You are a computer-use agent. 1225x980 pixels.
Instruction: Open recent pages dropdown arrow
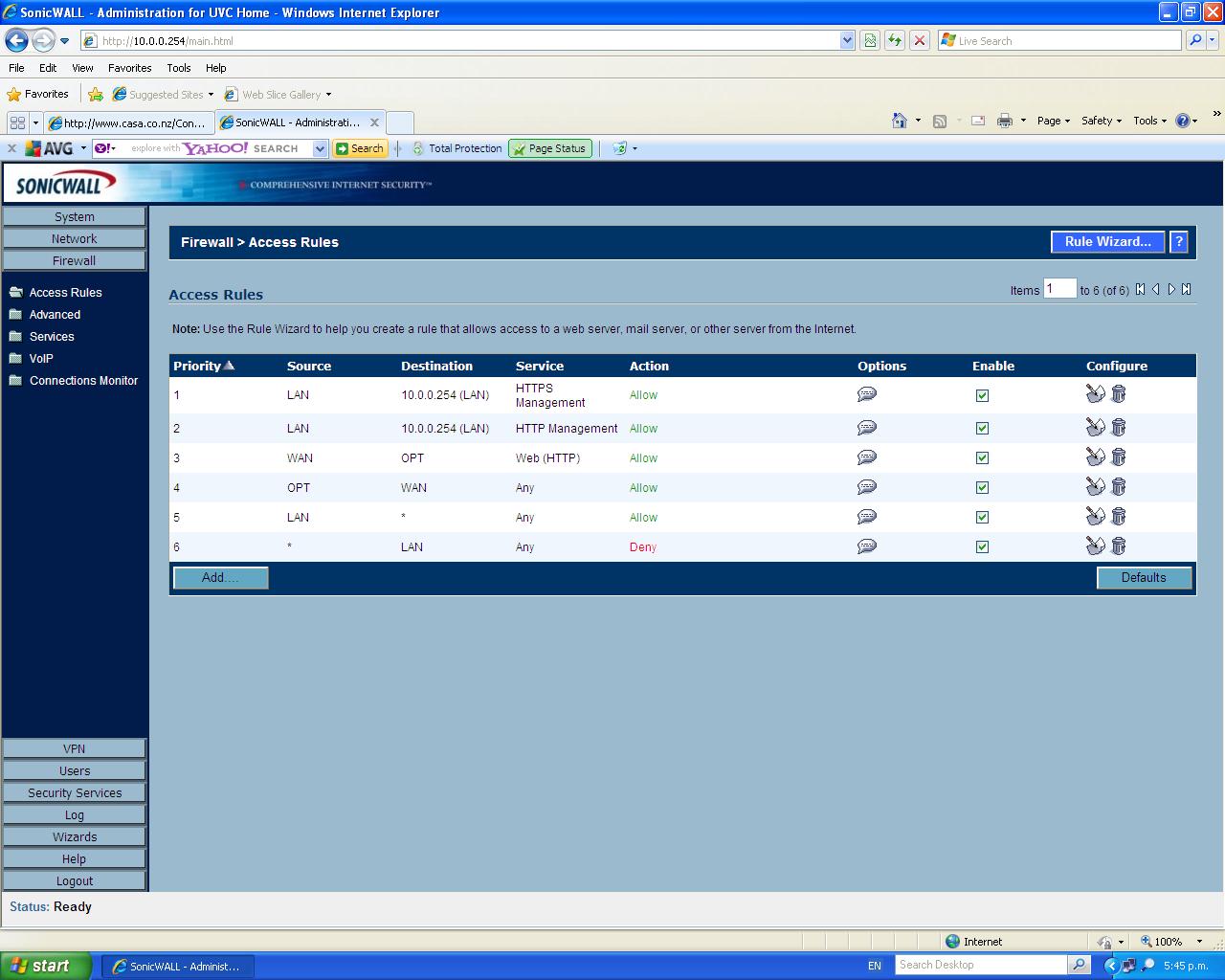pos(64,41)
